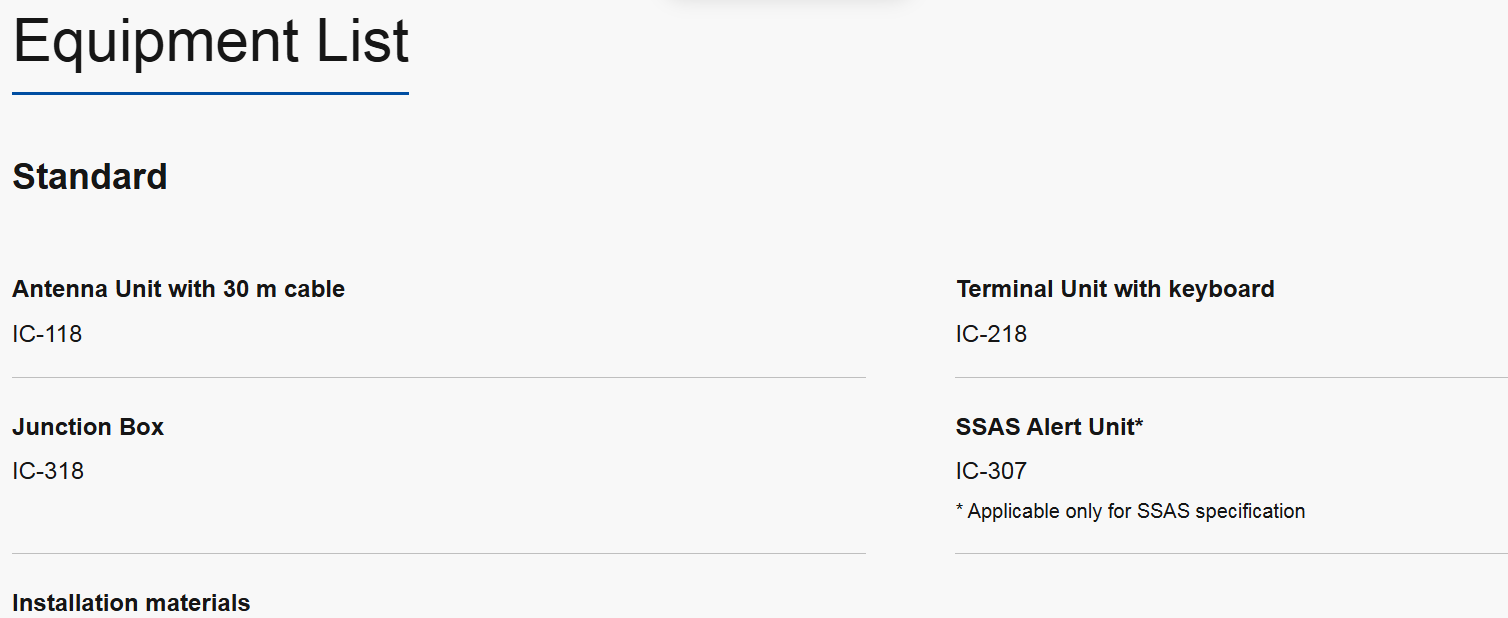
Task: Click the Equipment List page heading
Action: pos(210,42)
